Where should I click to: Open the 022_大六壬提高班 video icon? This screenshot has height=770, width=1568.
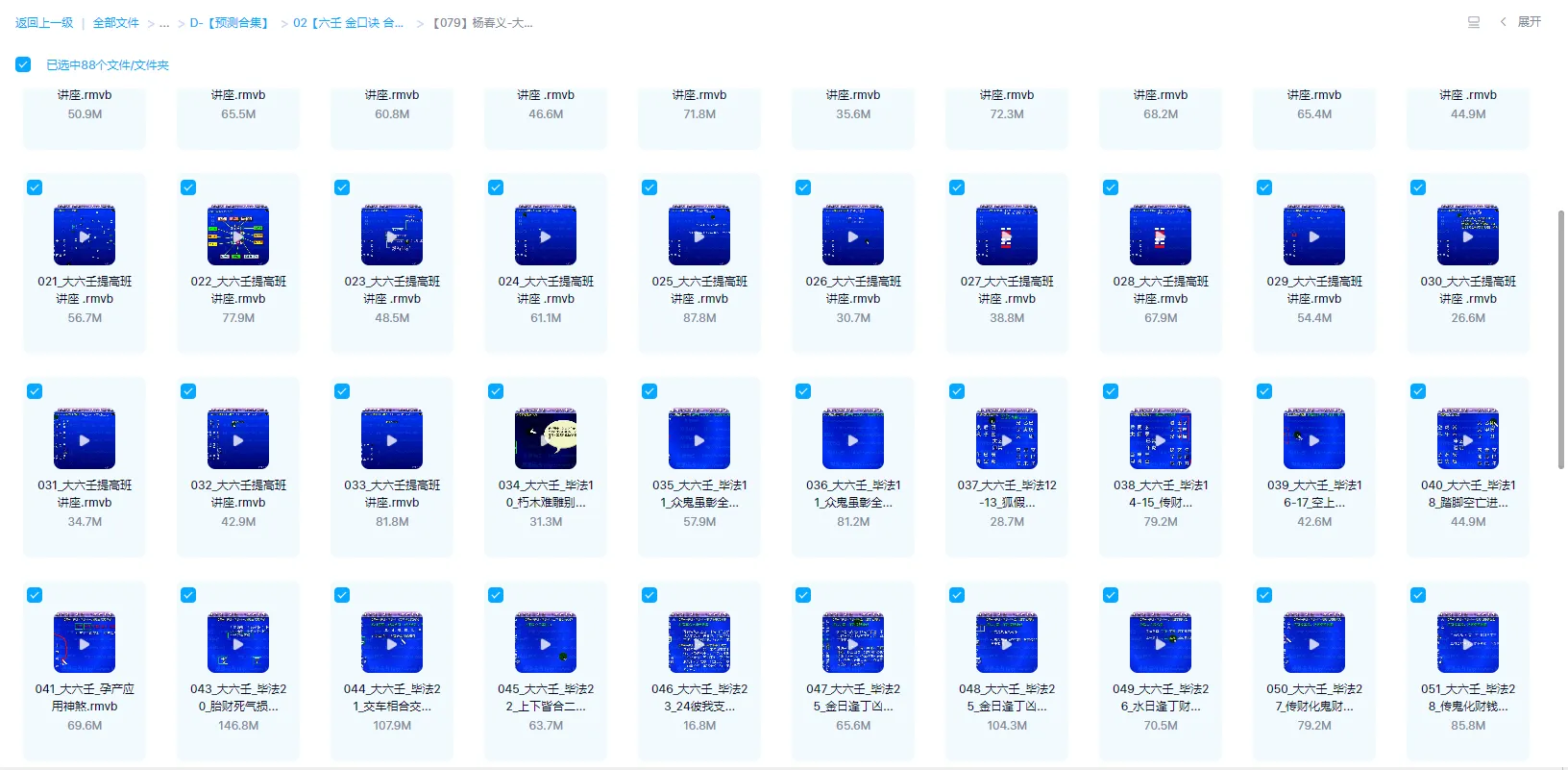(238, 236)
